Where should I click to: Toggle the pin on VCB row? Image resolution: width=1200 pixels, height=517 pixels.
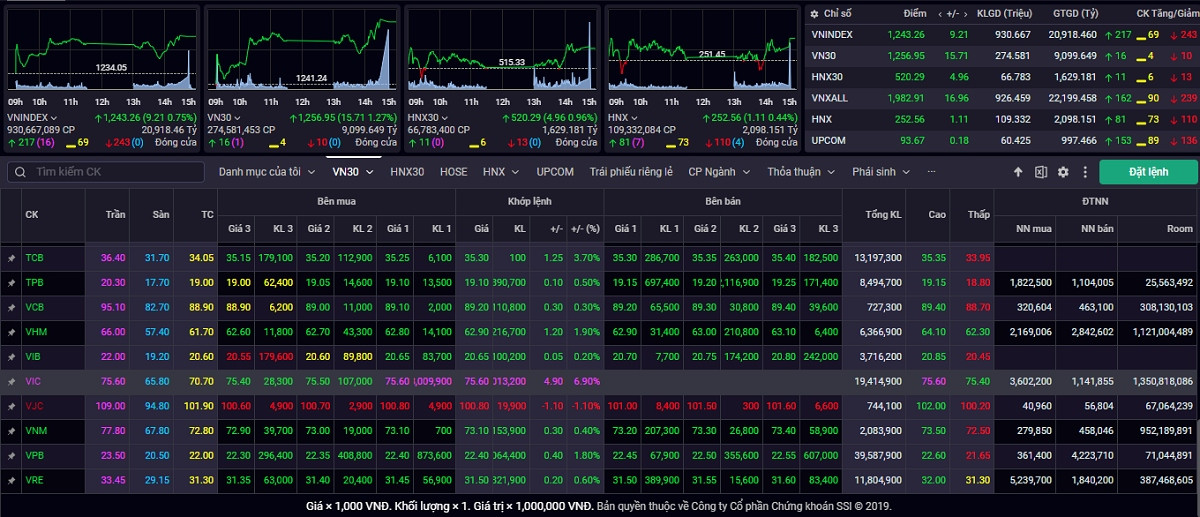[x=11, y=307]
